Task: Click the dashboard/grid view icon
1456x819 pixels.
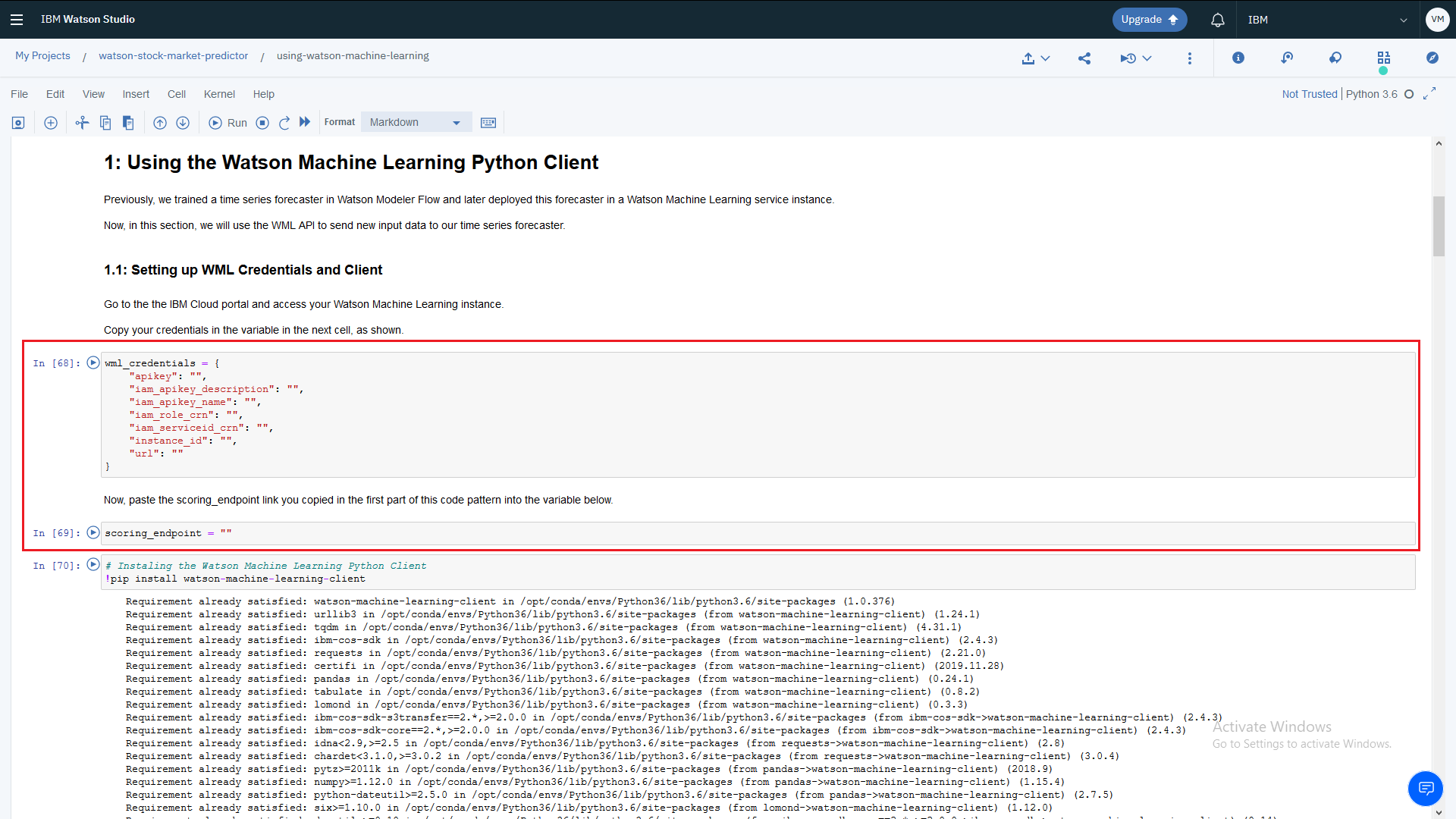Action: (x=1385, y=57)
